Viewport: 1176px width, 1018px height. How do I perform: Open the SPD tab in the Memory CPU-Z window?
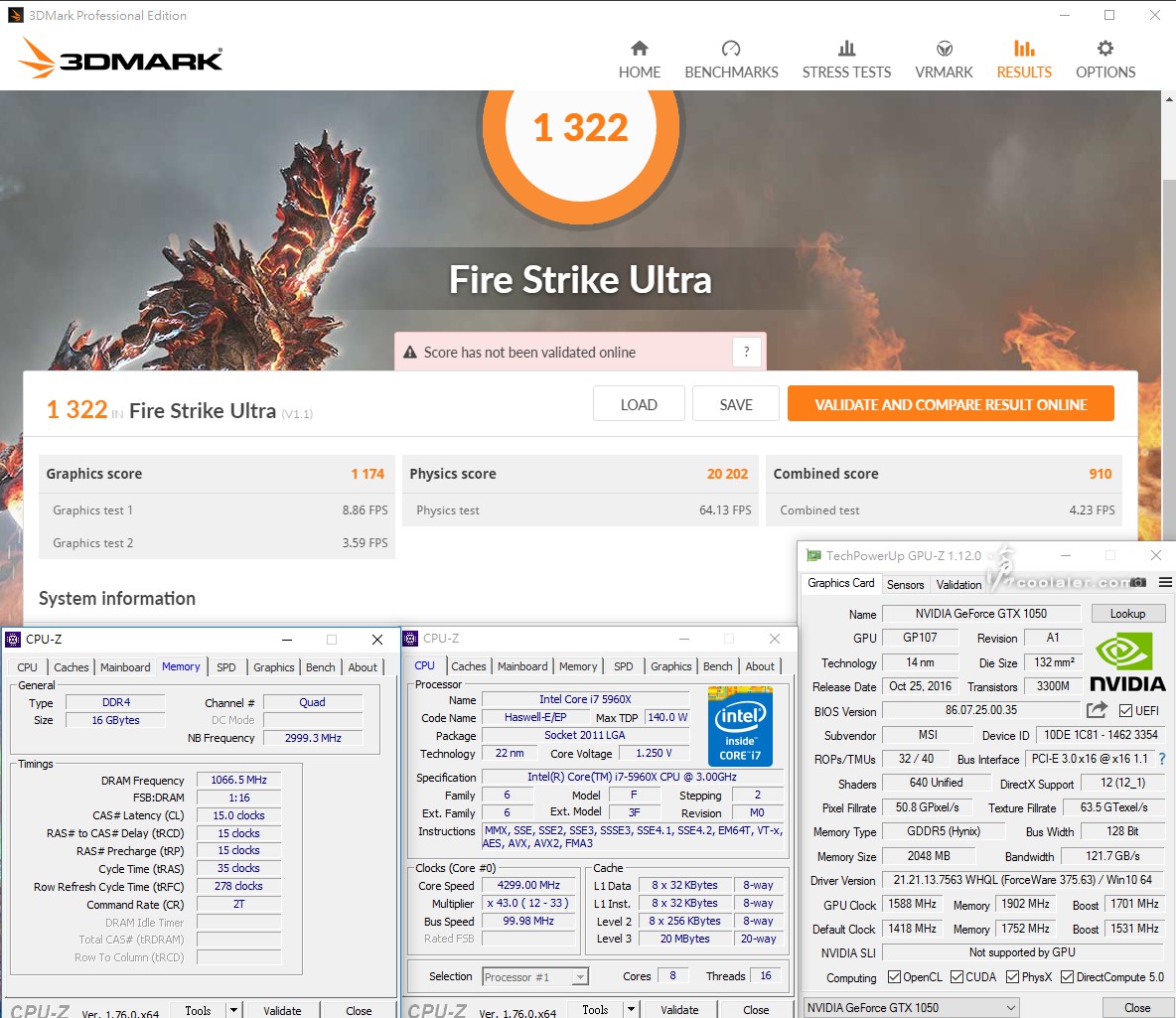[225, 666]
